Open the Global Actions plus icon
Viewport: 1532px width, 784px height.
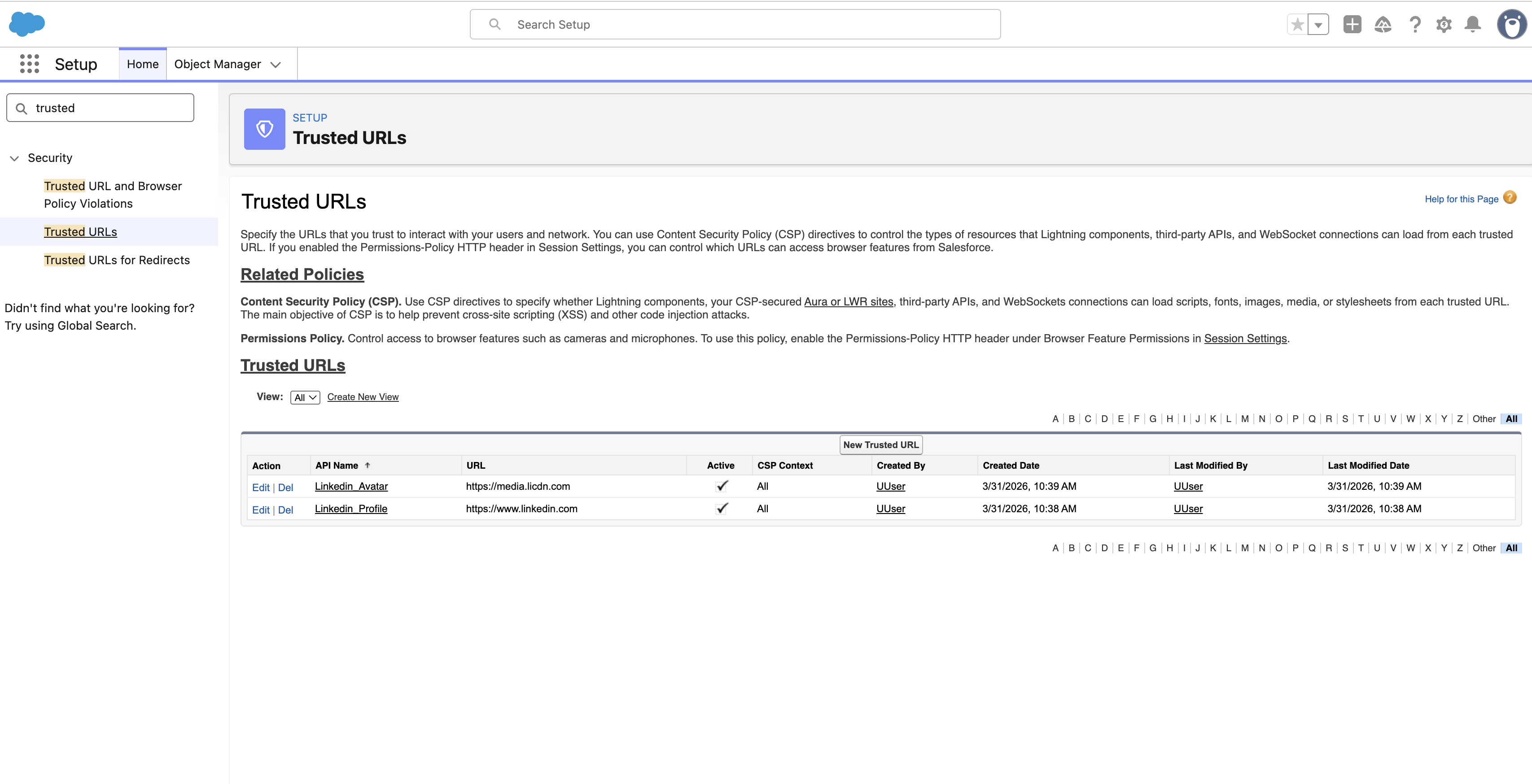tap(1352, 24)
